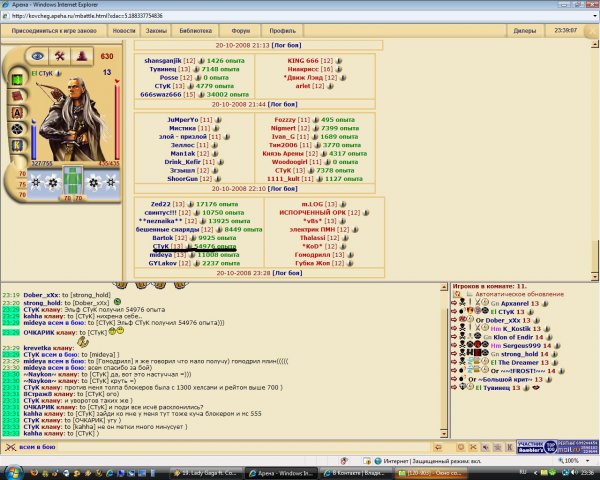Image resolution: width=600 pixels, height=480 pixels.
Task: Open the battle log link dated 20-10-2008 22:10
Action: point(283,189)
